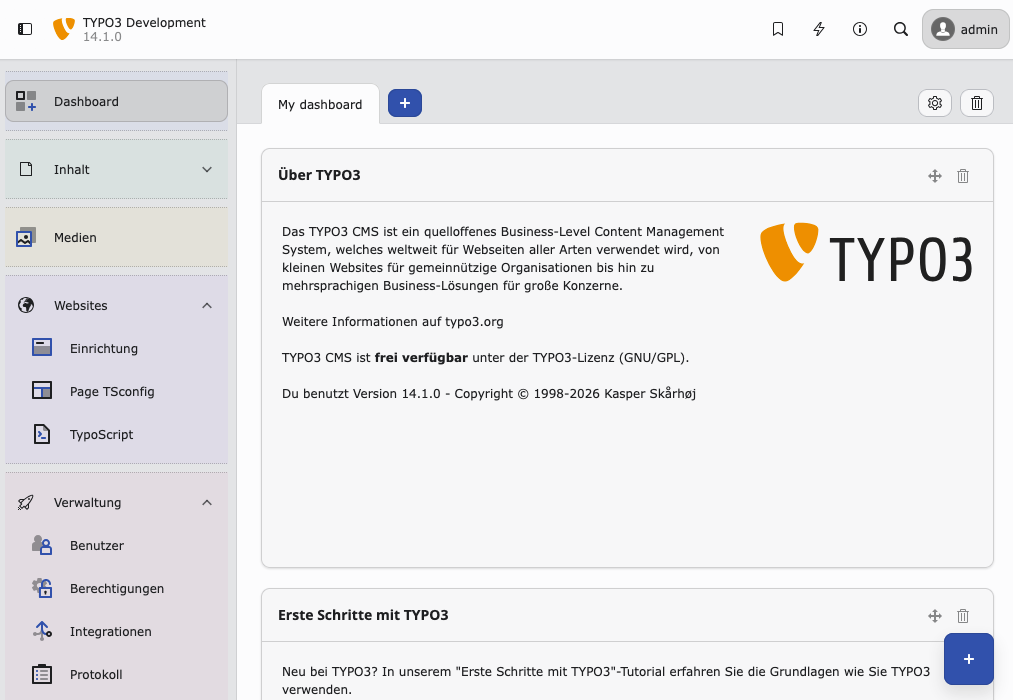Add a new dashboard tab with plus button
The image size is (1013, 700).
tap(405, 103)
